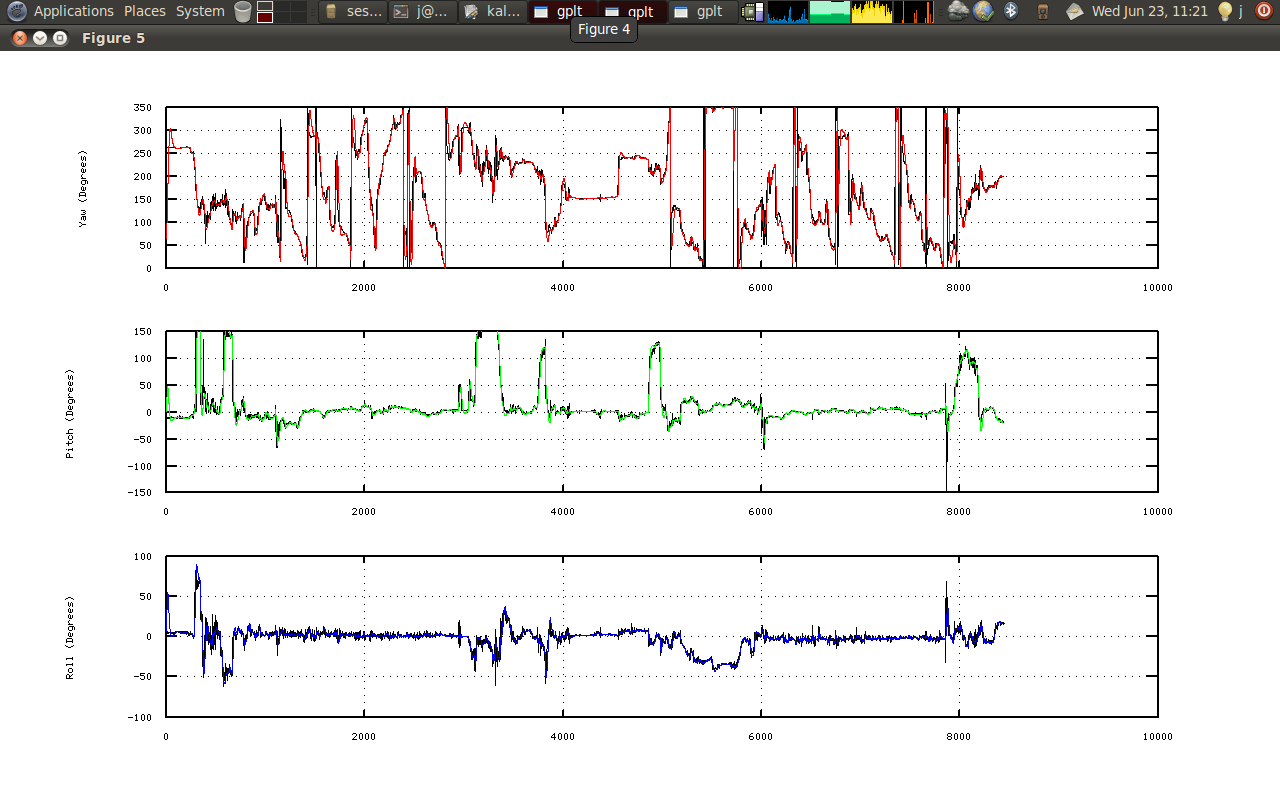The image size is (1280, 800).
Task: Switch to the workspace cell above the red one
Action: coord(265,6)
